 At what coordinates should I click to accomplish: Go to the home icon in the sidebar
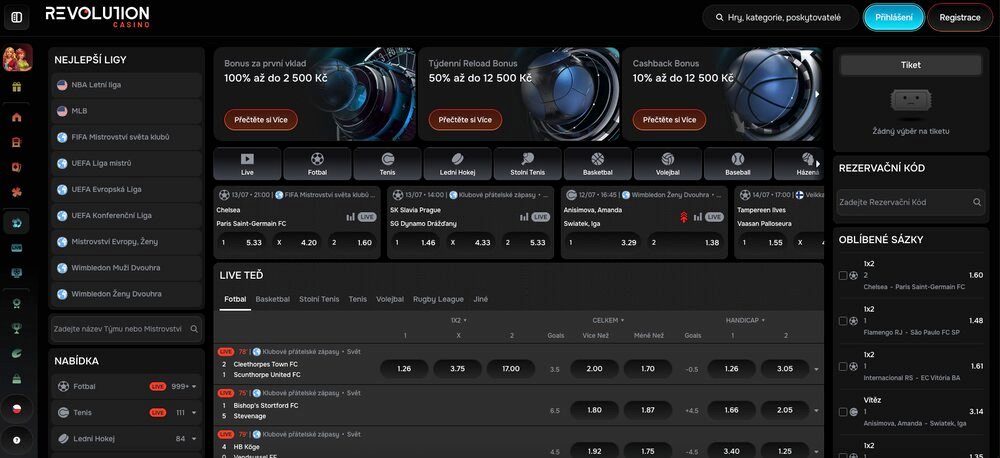17,117
